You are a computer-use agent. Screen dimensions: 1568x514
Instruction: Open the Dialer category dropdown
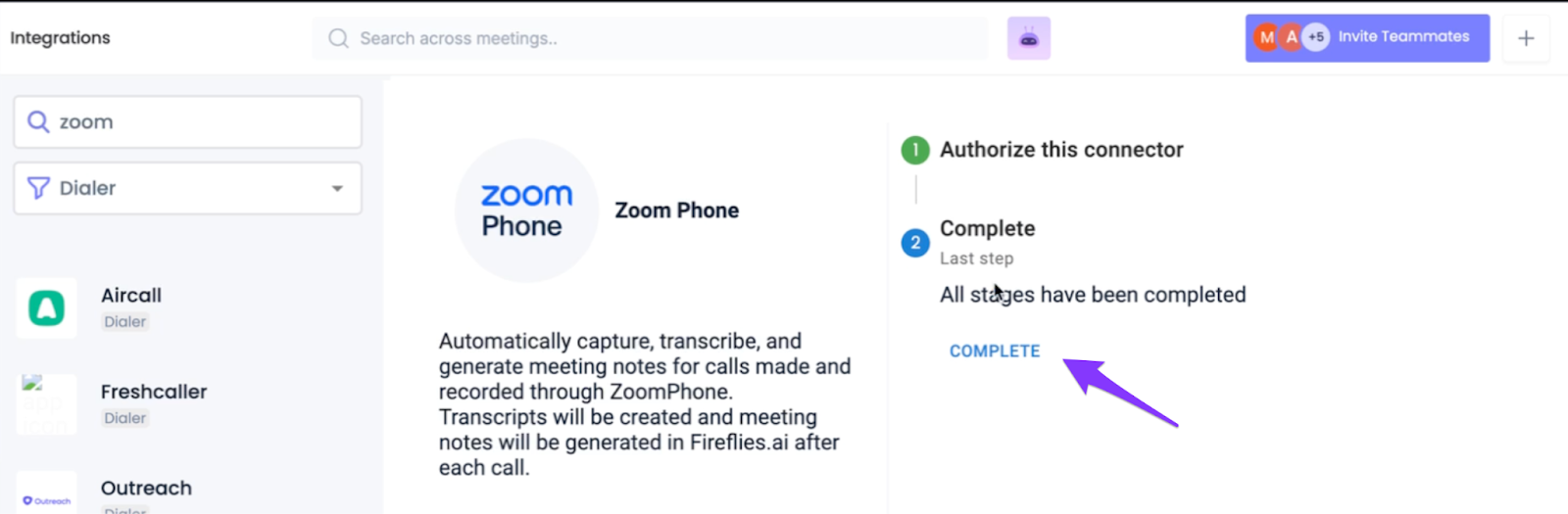(x=186, y=188)
